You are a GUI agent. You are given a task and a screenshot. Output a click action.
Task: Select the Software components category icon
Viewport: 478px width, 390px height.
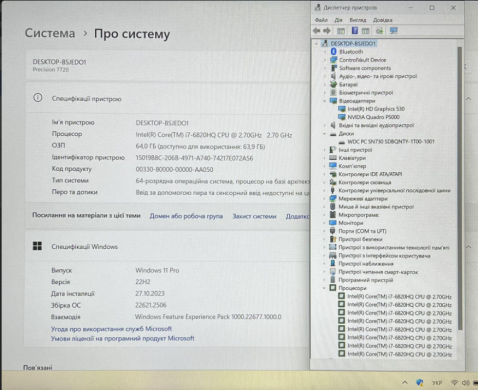click(x=334, y=68)
